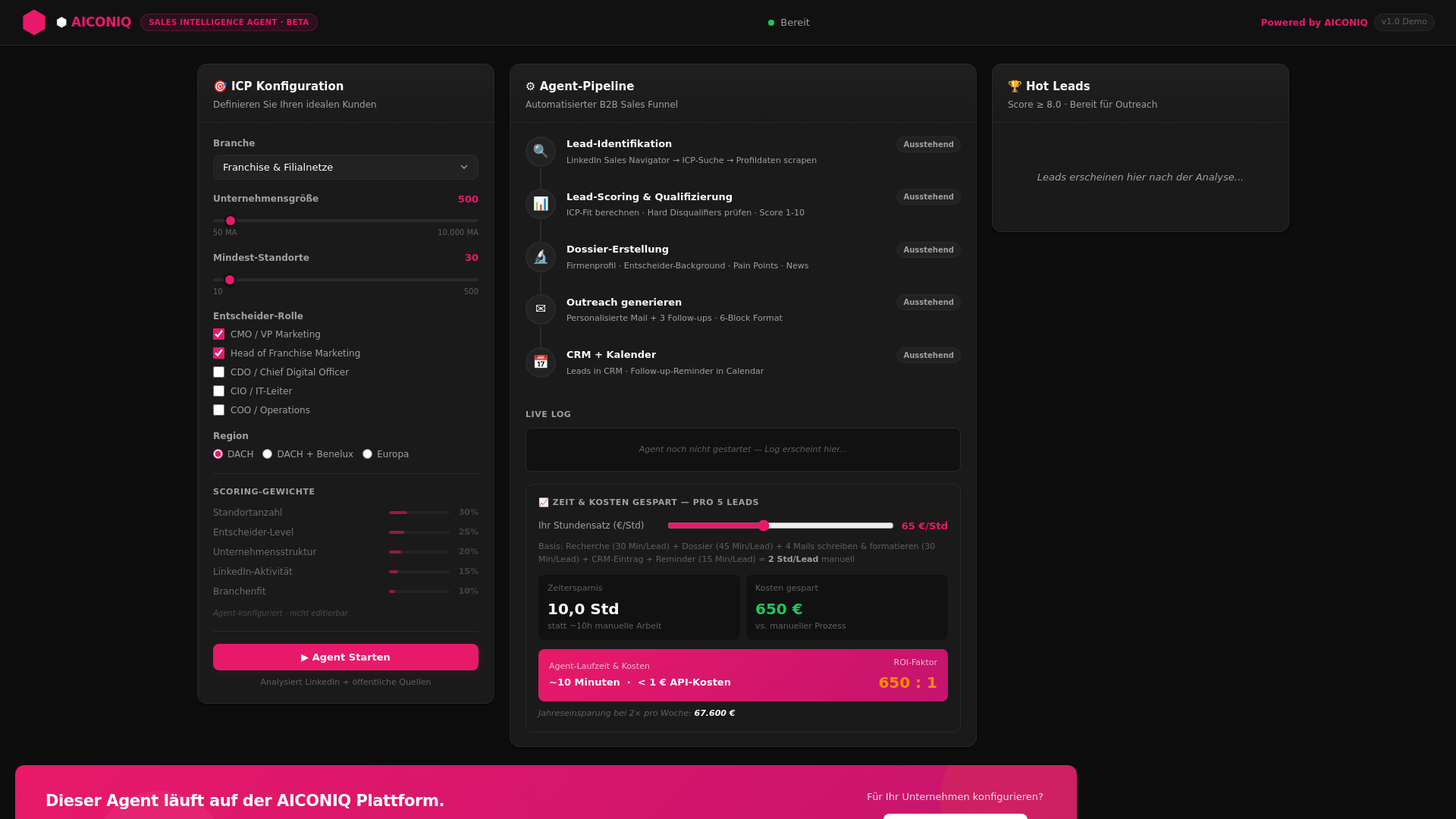
Task: Click the Outreach generieren Ausstehend status badge
Action: (x=928, y=303)
